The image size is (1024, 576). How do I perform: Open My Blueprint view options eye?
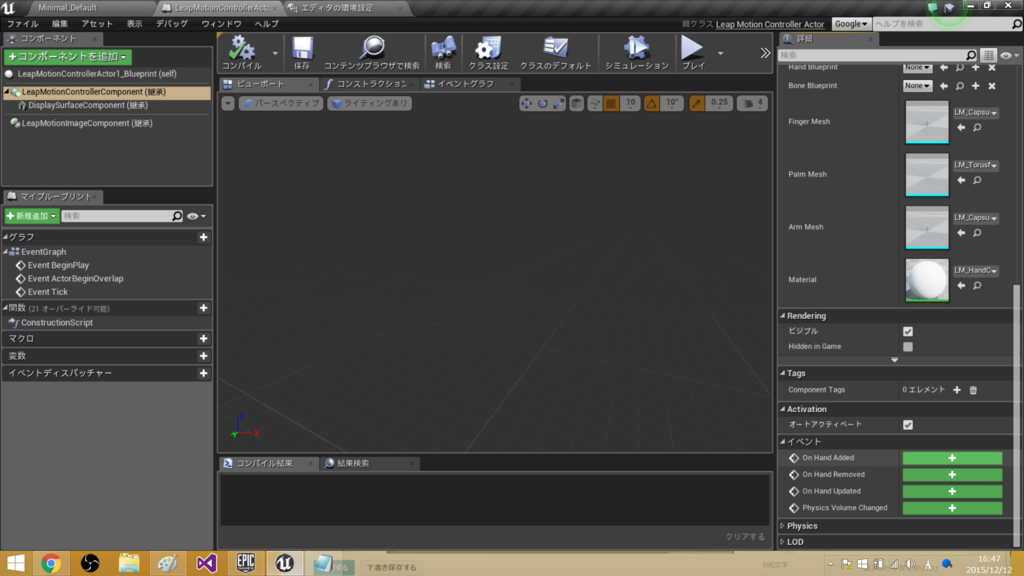pos(196,216)
